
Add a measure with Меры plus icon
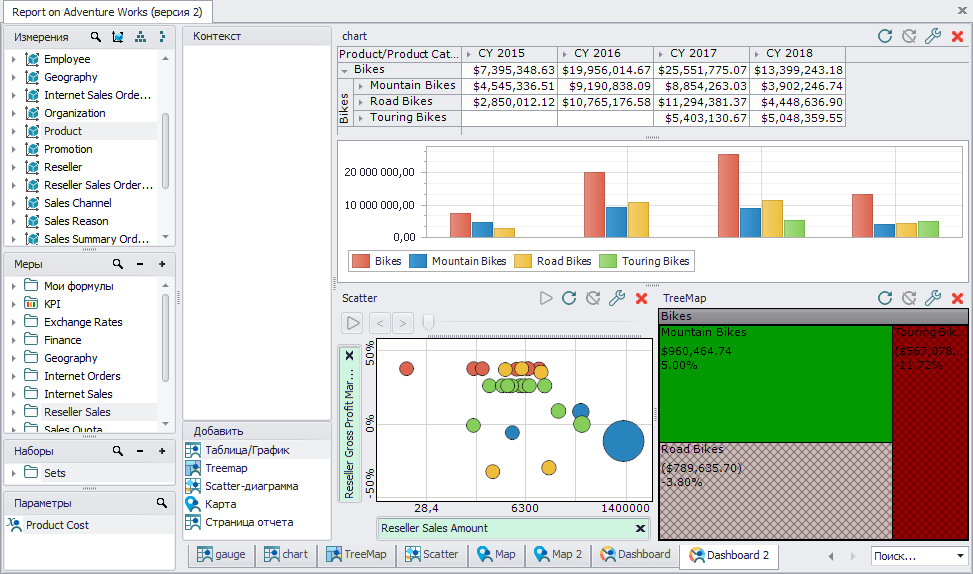pos(163,264)
